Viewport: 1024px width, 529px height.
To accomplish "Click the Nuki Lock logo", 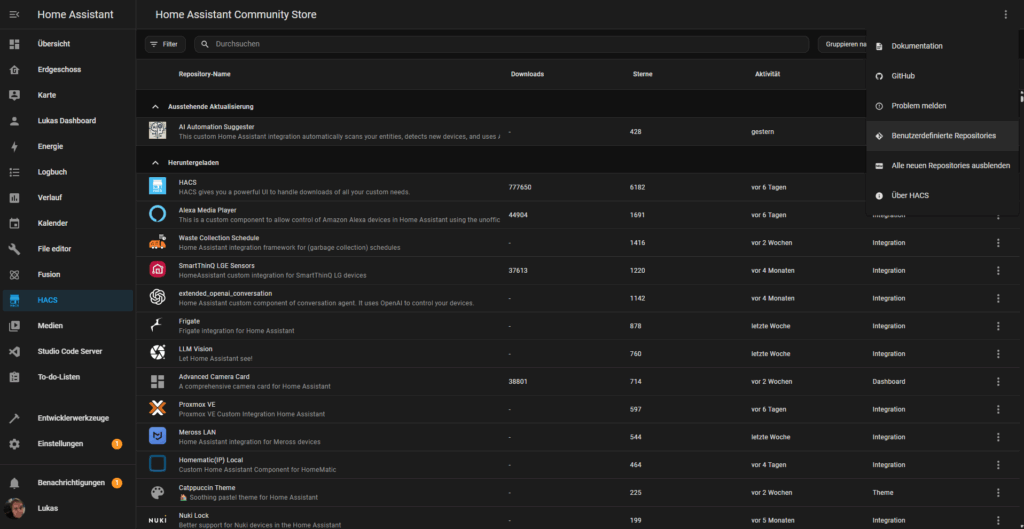I will click(x=157, y=520).
